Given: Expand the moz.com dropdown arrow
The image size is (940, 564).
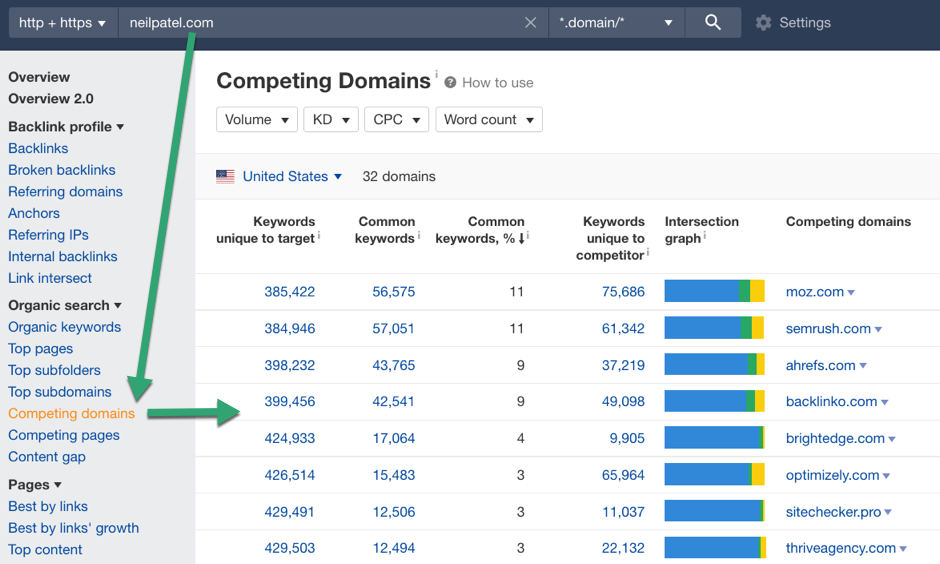Looking at the screenshot, I should 851,292.
